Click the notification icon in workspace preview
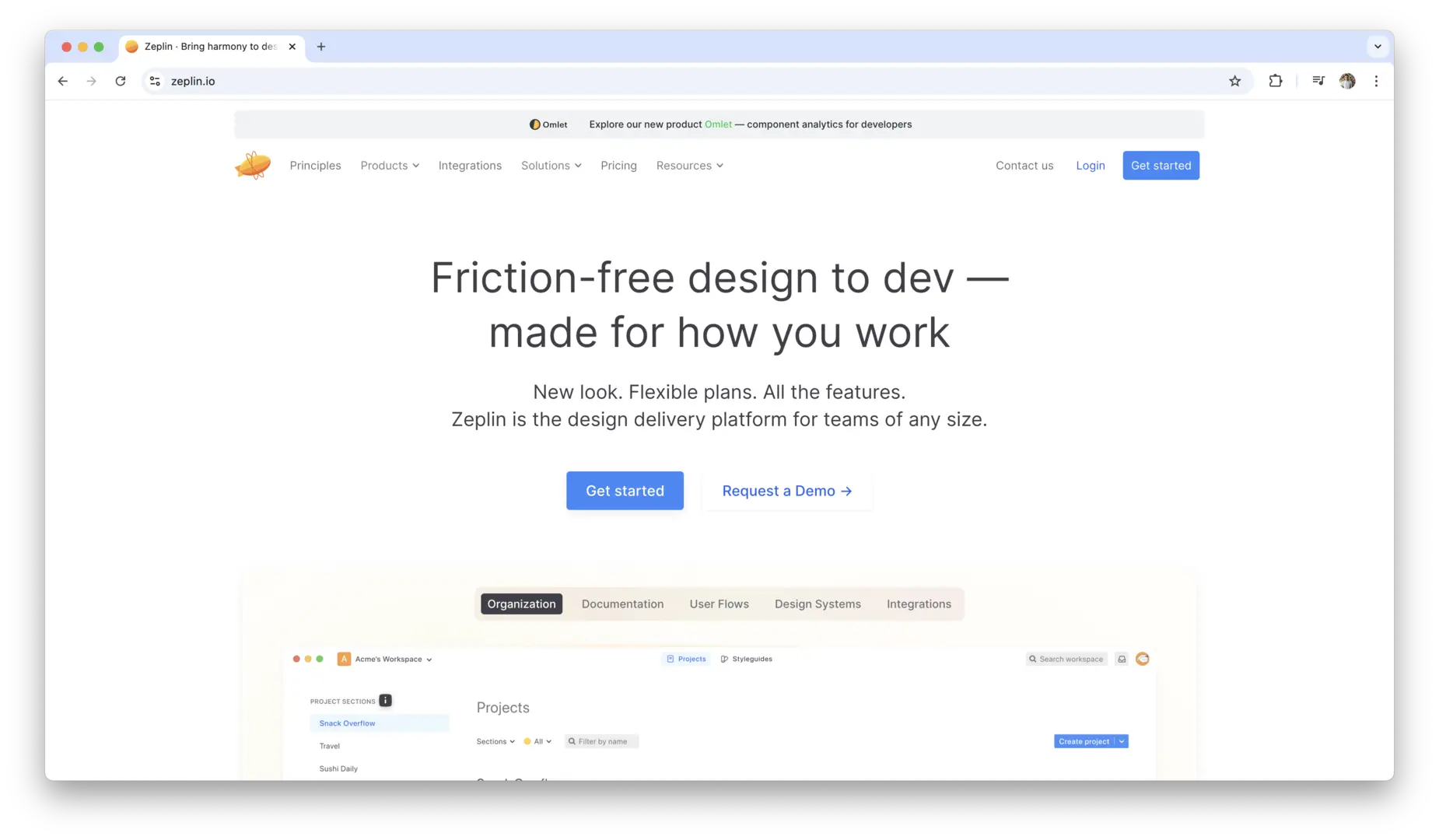The height and width of the screenshot is (840, 1439). tap(1122, 659)
